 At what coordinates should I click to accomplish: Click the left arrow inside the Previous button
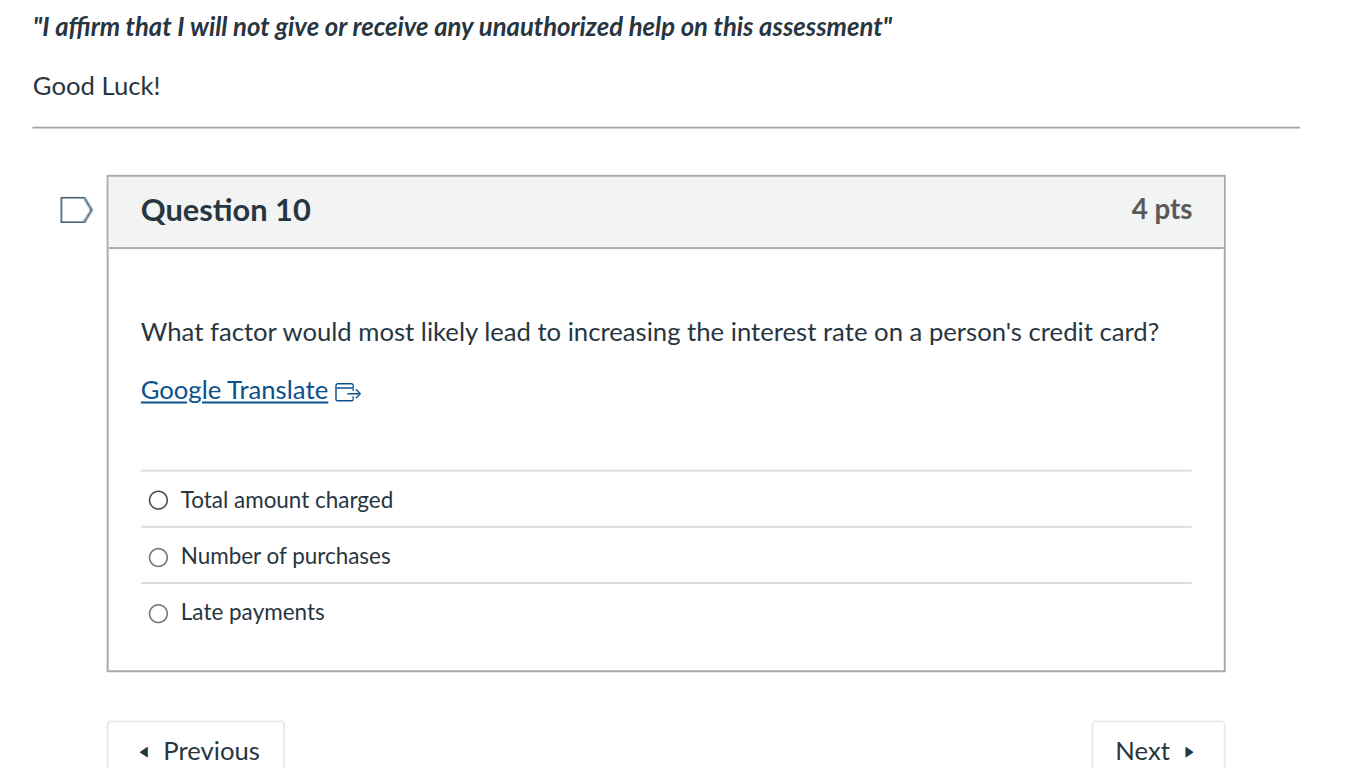(x=142, y=750)
